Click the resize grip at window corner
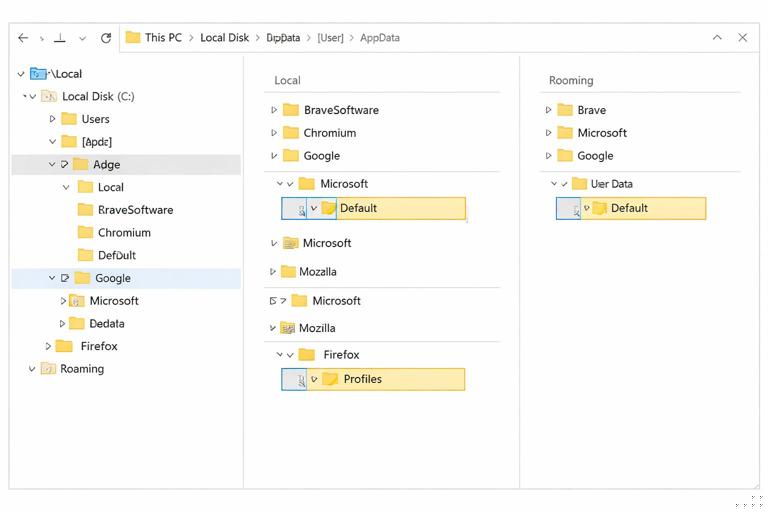 (x=749, y=501)
